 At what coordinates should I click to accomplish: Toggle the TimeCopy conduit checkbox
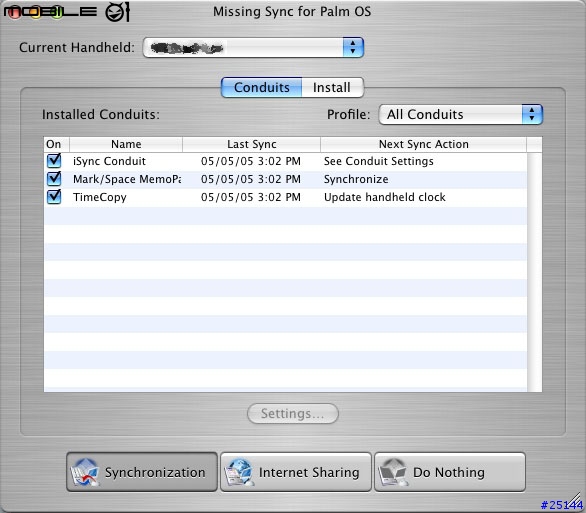coord(54,197)
